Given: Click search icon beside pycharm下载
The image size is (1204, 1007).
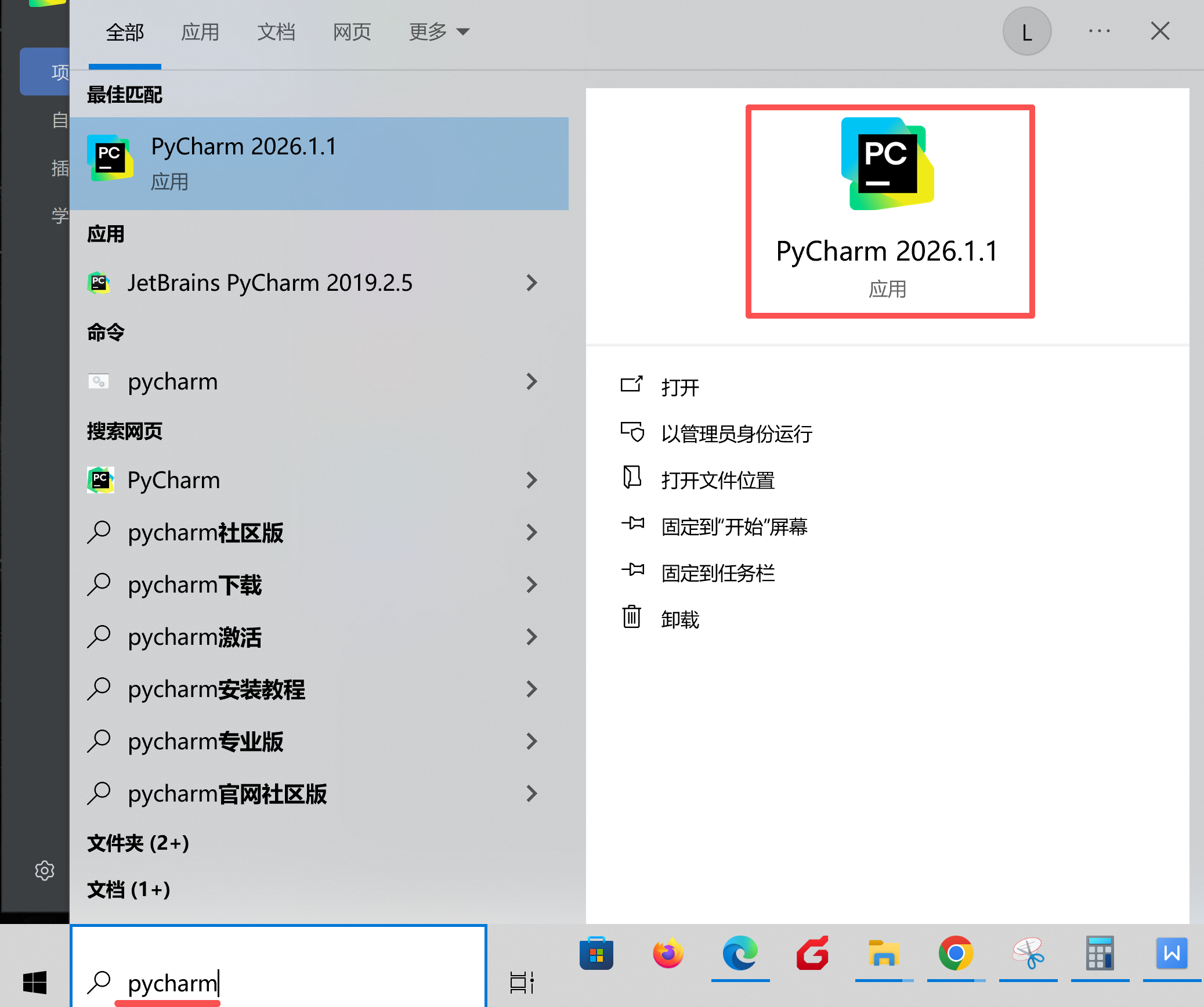Looking at the screenshot, I should point(99,584).
